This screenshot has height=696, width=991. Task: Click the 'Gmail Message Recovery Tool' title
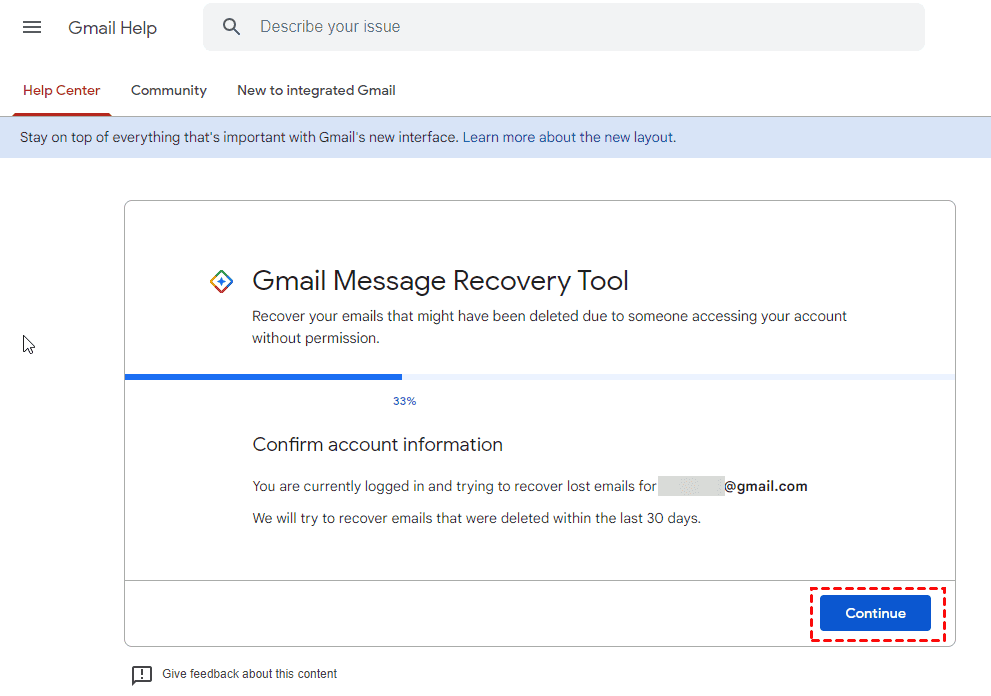(x=440, y=281)
